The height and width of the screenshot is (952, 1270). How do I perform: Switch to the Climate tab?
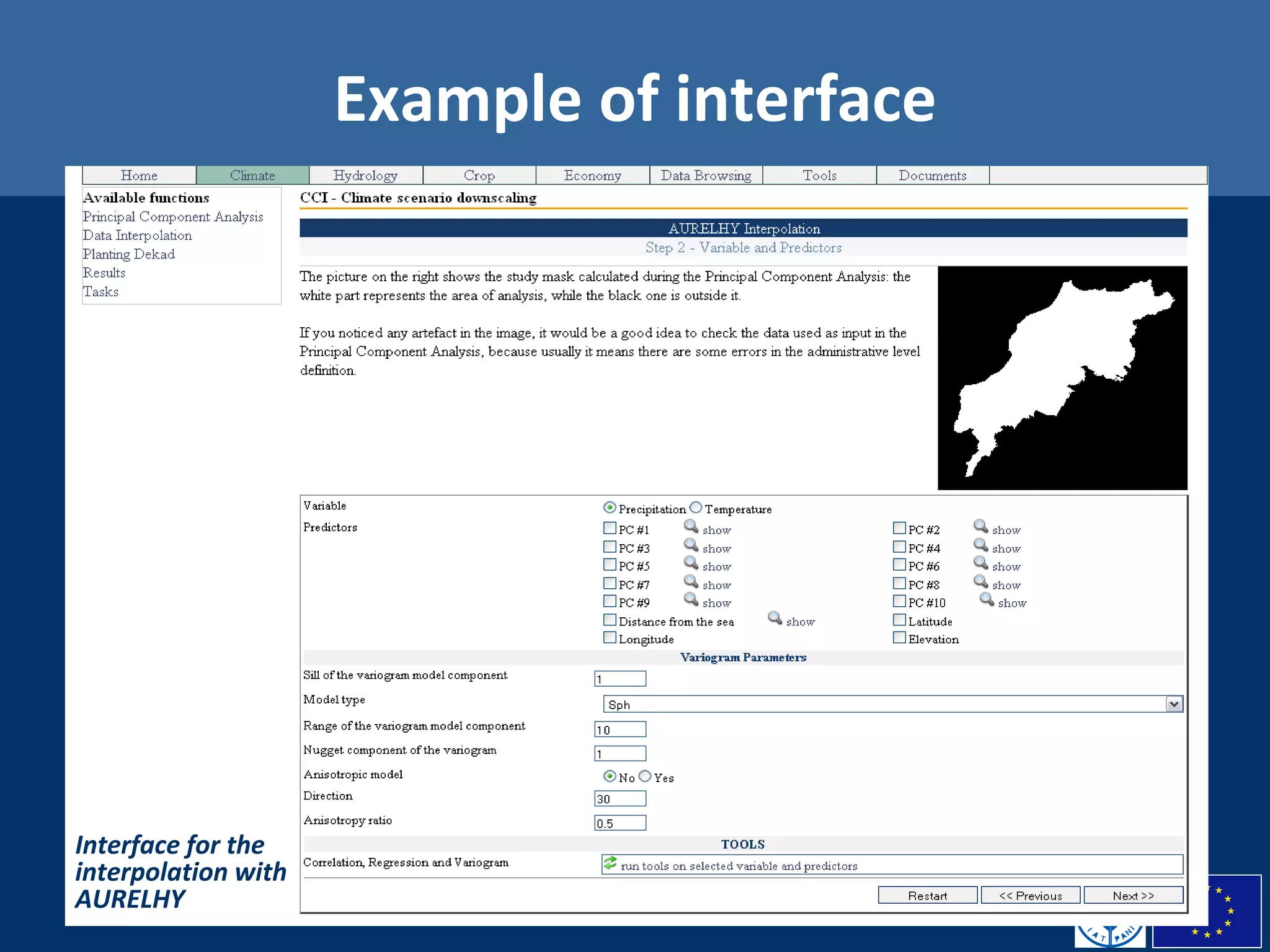[x=252, y=175]
